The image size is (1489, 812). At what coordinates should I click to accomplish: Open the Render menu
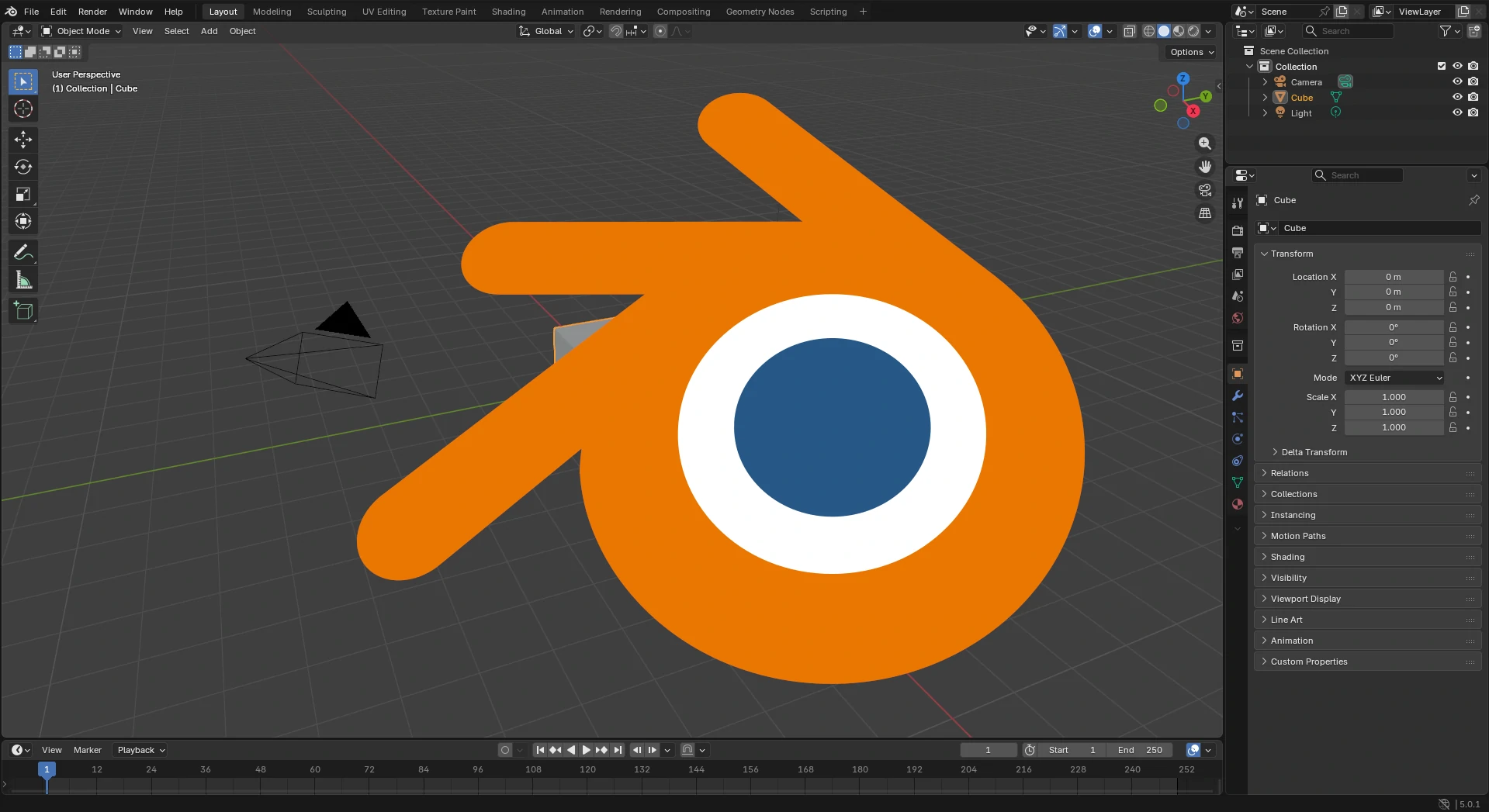pyautogui.click(x=92, y=11)
